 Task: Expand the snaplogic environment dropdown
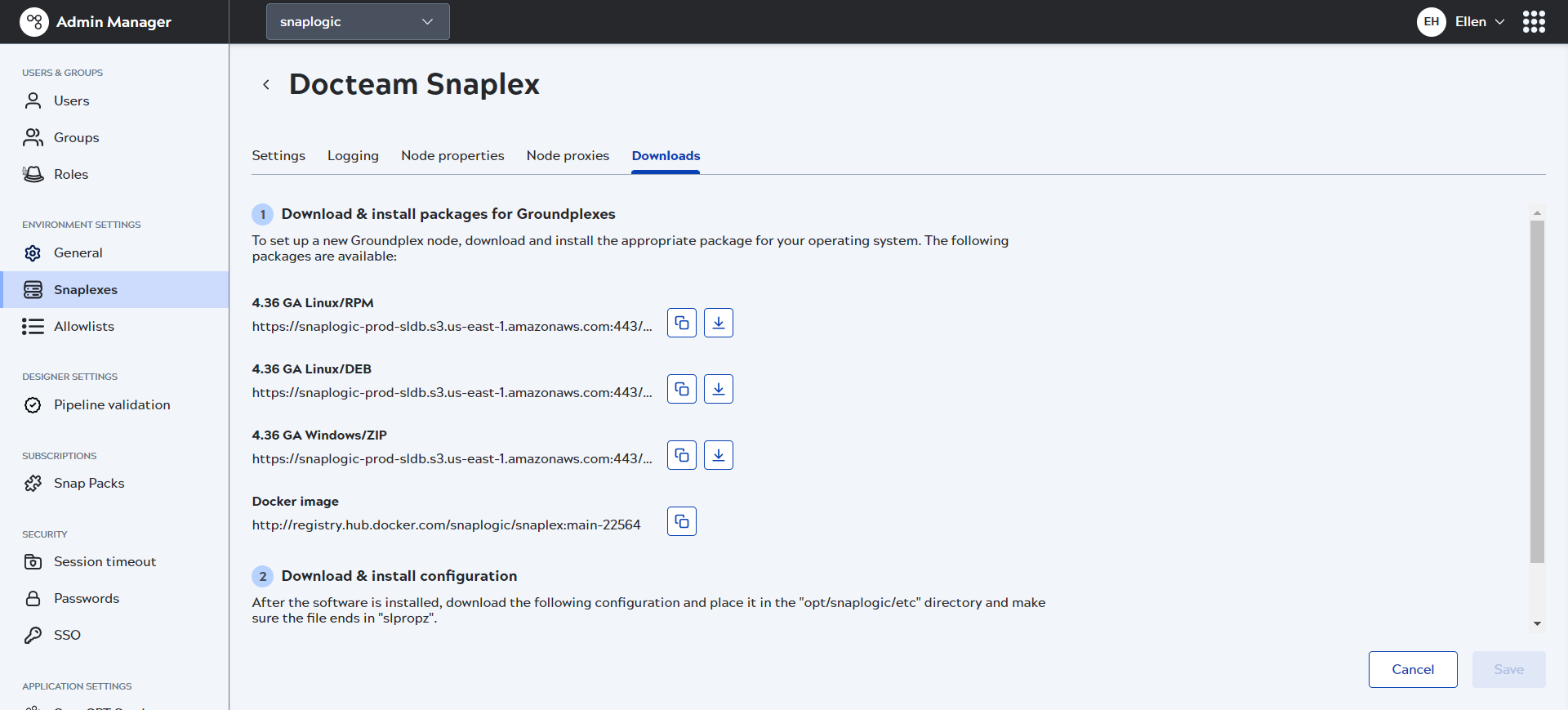[x=357, y=22]
